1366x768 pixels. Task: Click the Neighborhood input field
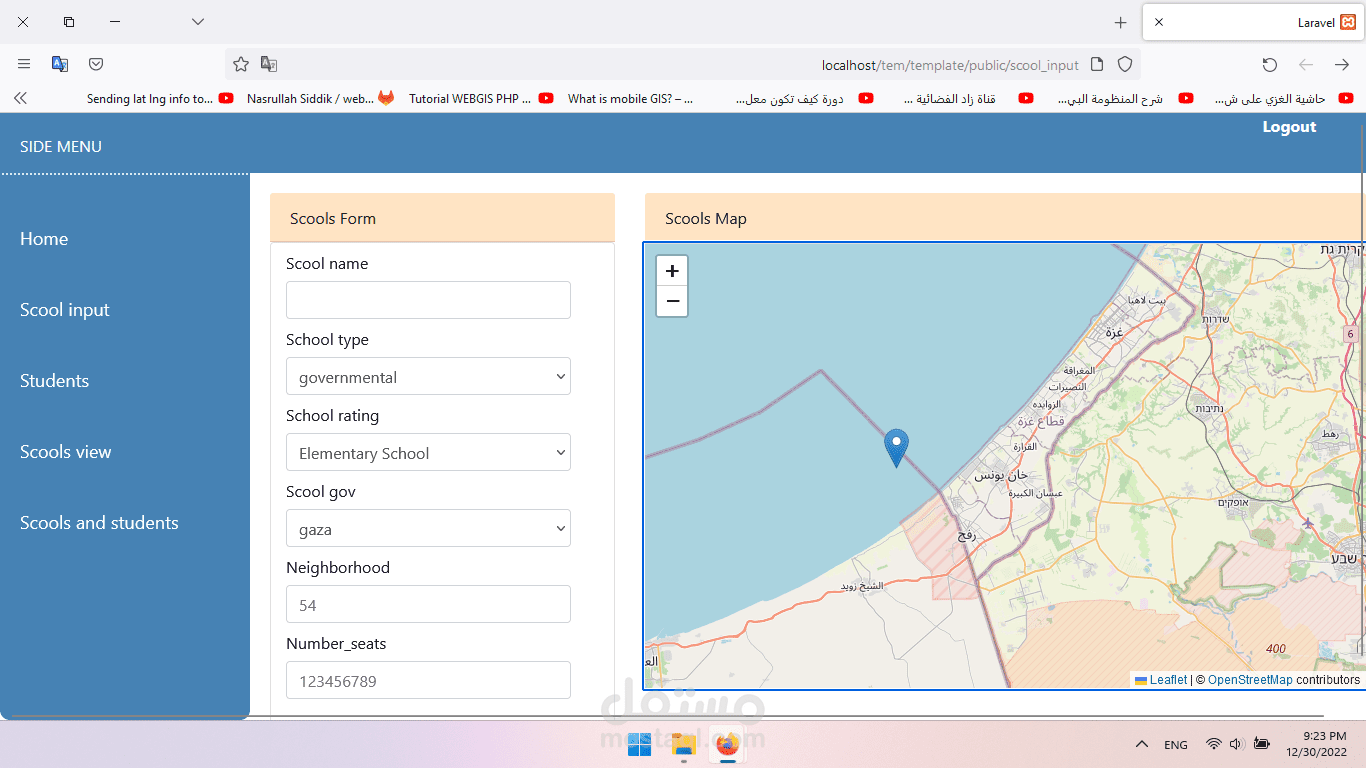428,605
